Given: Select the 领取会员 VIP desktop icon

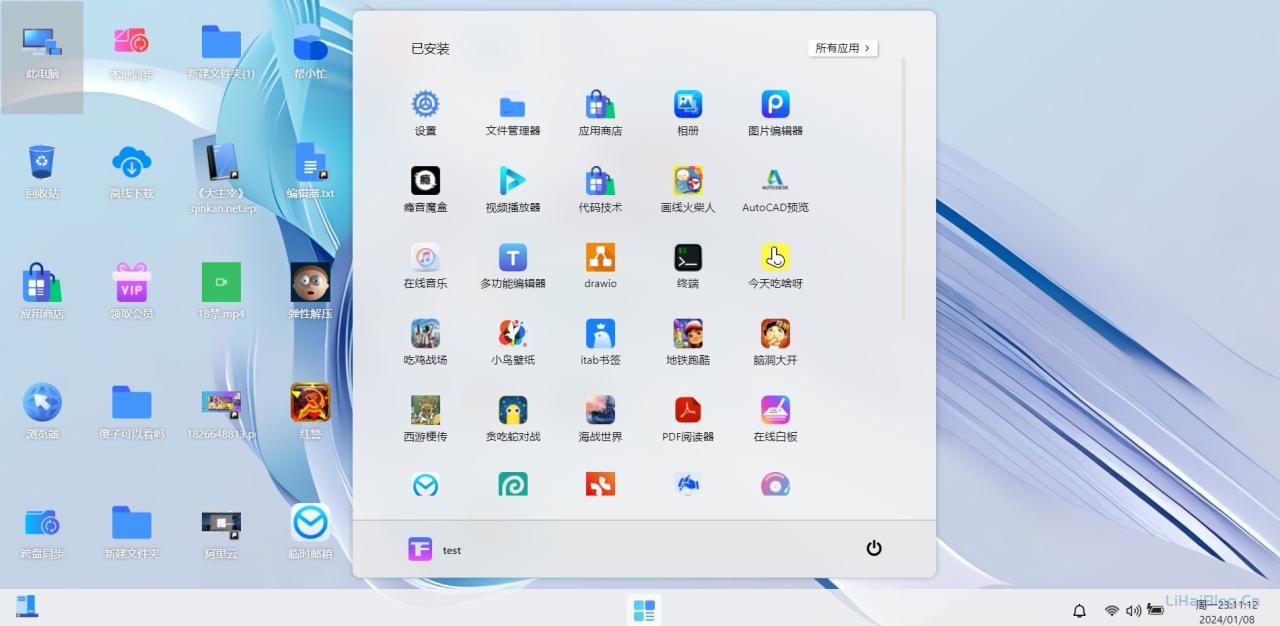Looking at the screenshot, I should (131, 291).
